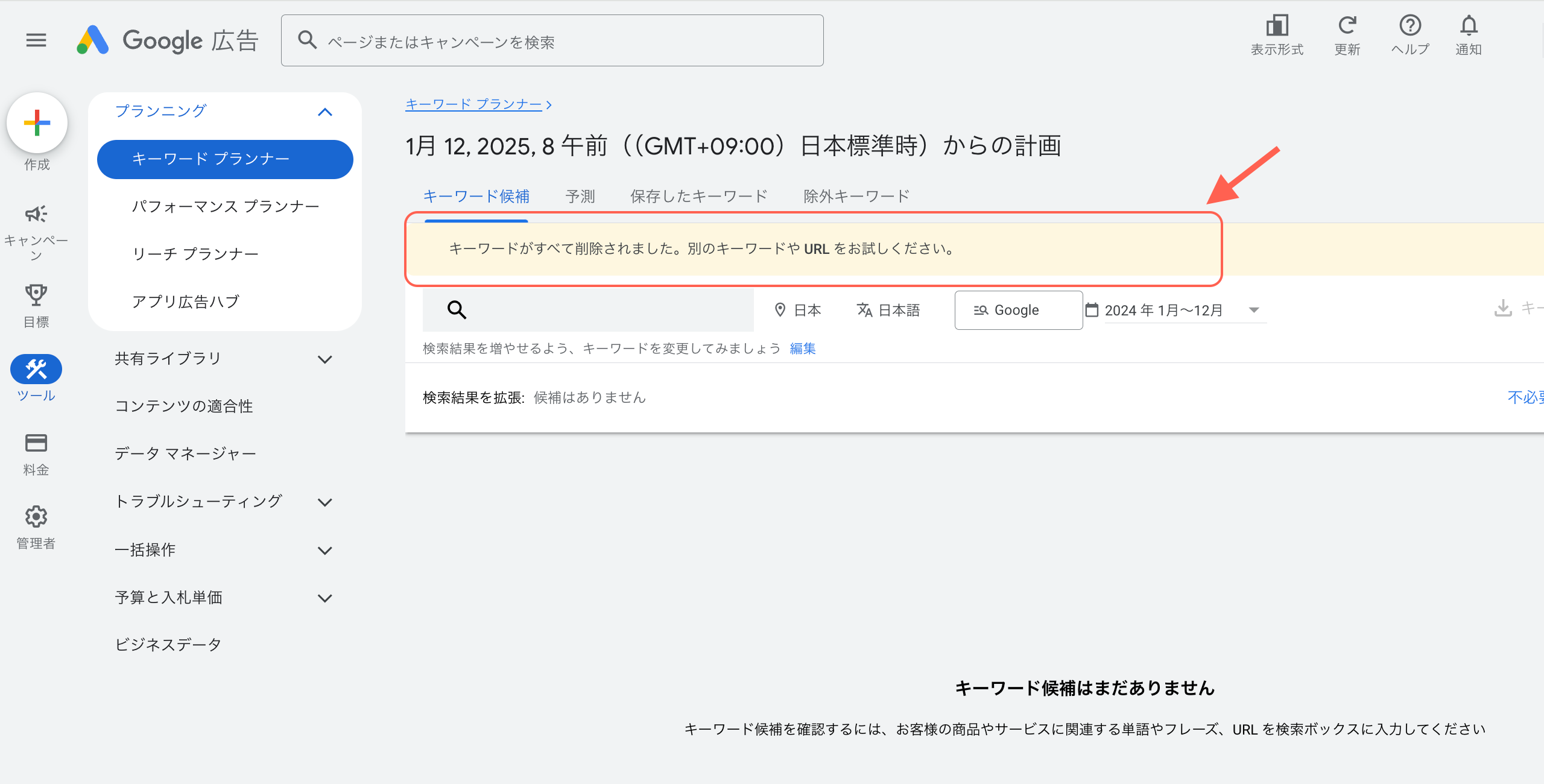Screen dimensions: 1544x784
Task: Switch to the 予測 tab
Action: point(580,197)
